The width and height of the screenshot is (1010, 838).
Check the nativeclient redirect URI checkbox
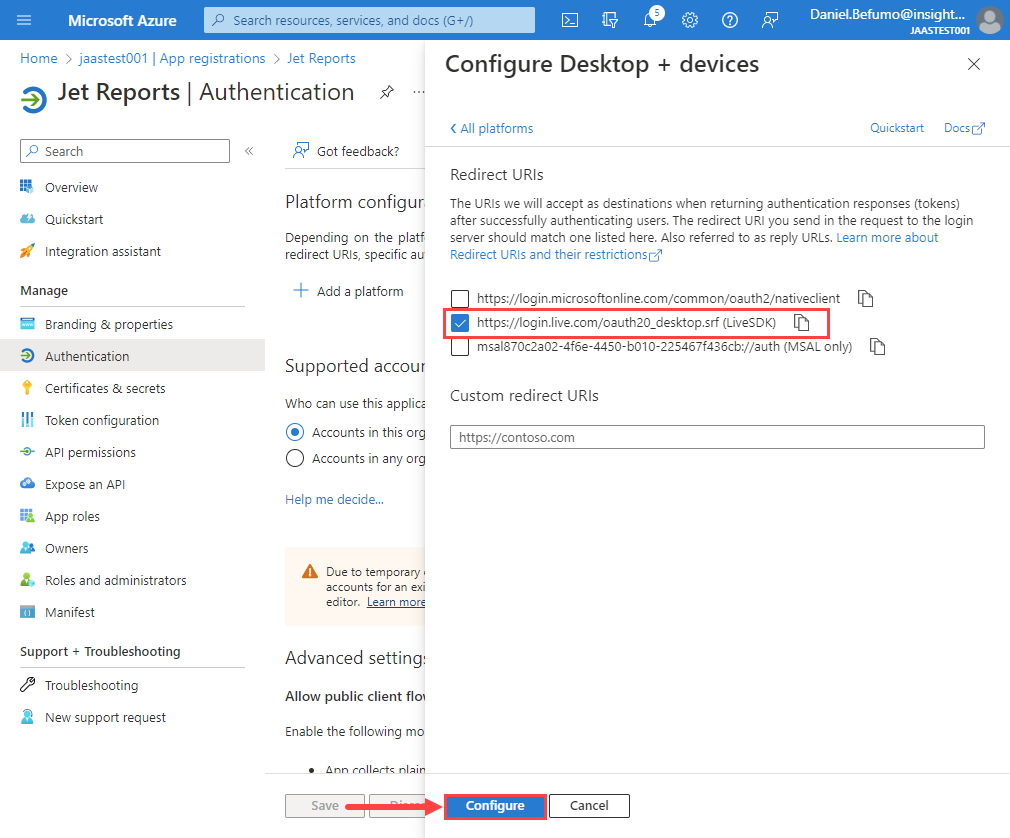[460, 298]
